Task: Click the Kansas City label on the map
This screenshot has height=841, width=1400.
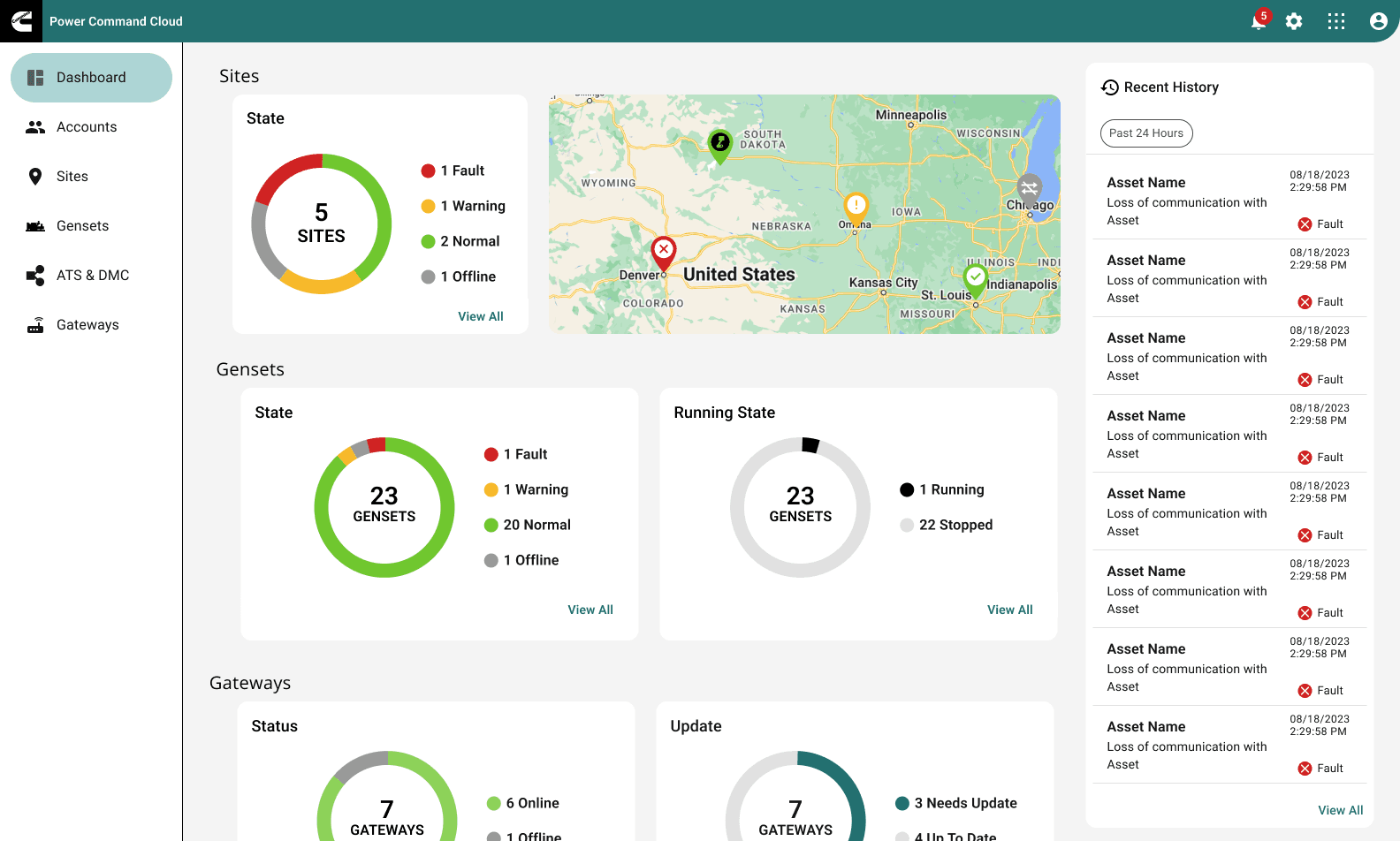Action: point(884,283)
